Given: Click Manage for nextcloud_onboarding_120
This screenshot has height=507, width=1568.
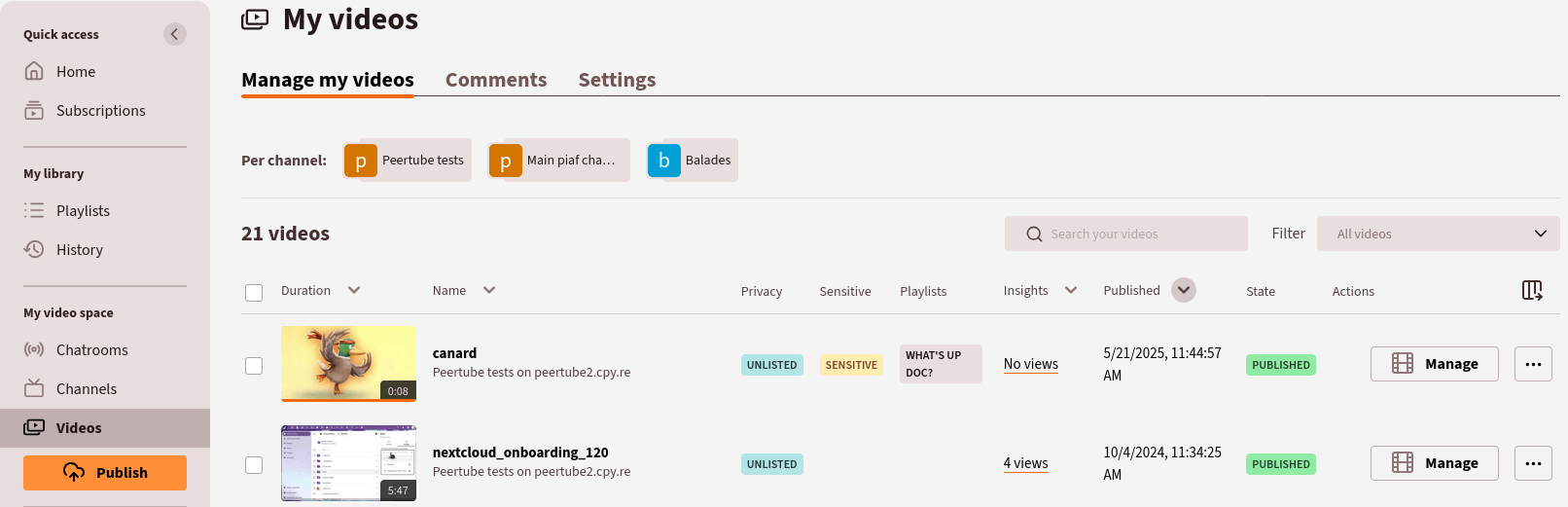Looking at the screenshot, I should click(1435, 463).
